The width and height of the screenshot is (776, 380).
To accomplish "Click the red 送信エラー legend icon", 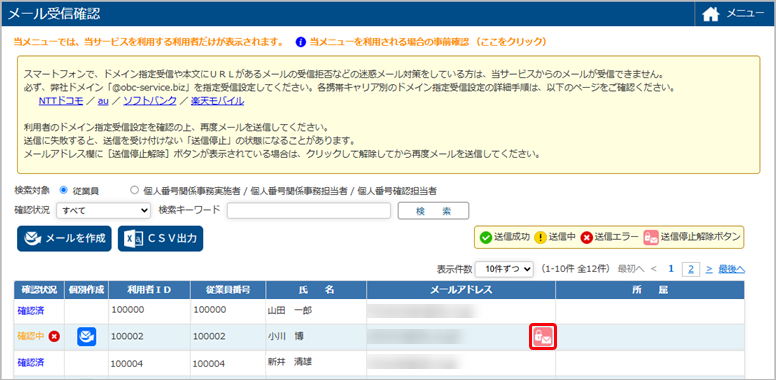I will 586,238.
